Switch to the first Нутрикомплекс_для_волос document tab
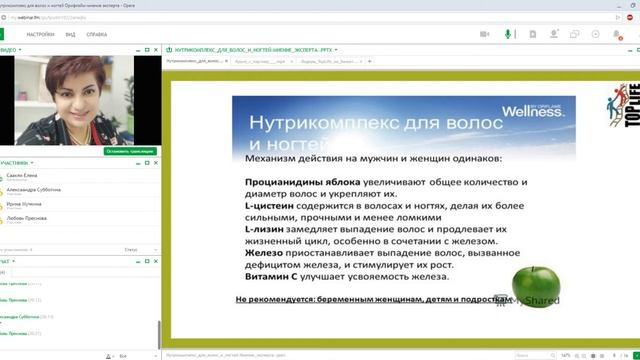This screenshot has width=640, height=360. (x=194, y=61)
